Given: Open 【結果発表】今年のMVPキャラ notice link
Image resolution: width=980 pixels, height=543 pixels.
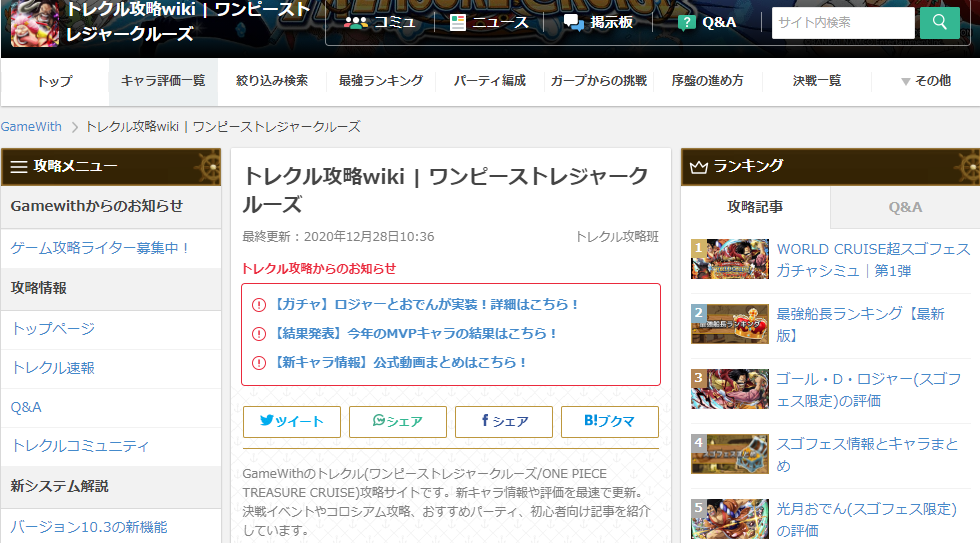Looking at the screenshot, I should pyautogui.click(x=414, y=334).
